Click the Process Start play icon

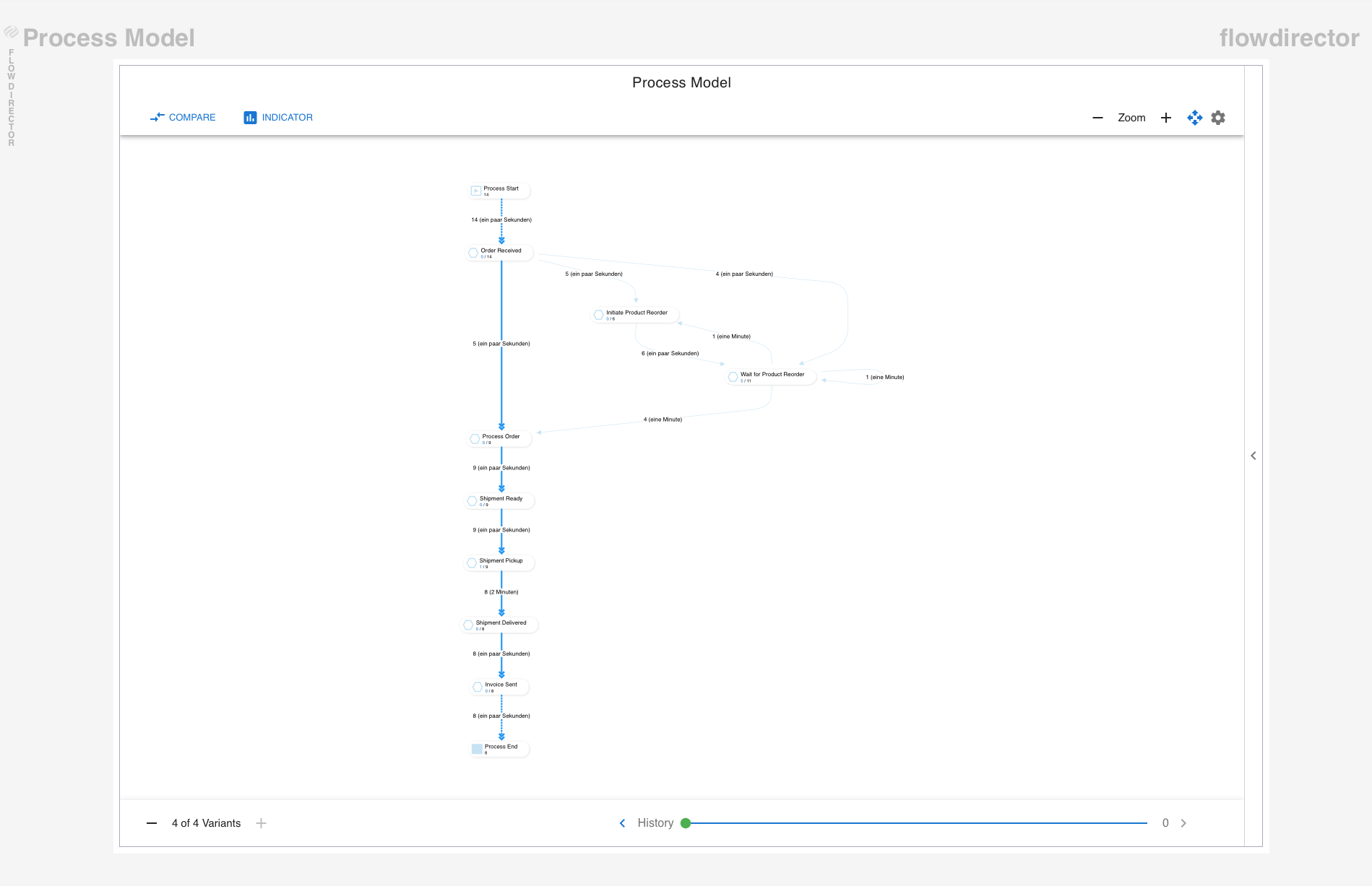pyautogui.click(x=476, y=191)
